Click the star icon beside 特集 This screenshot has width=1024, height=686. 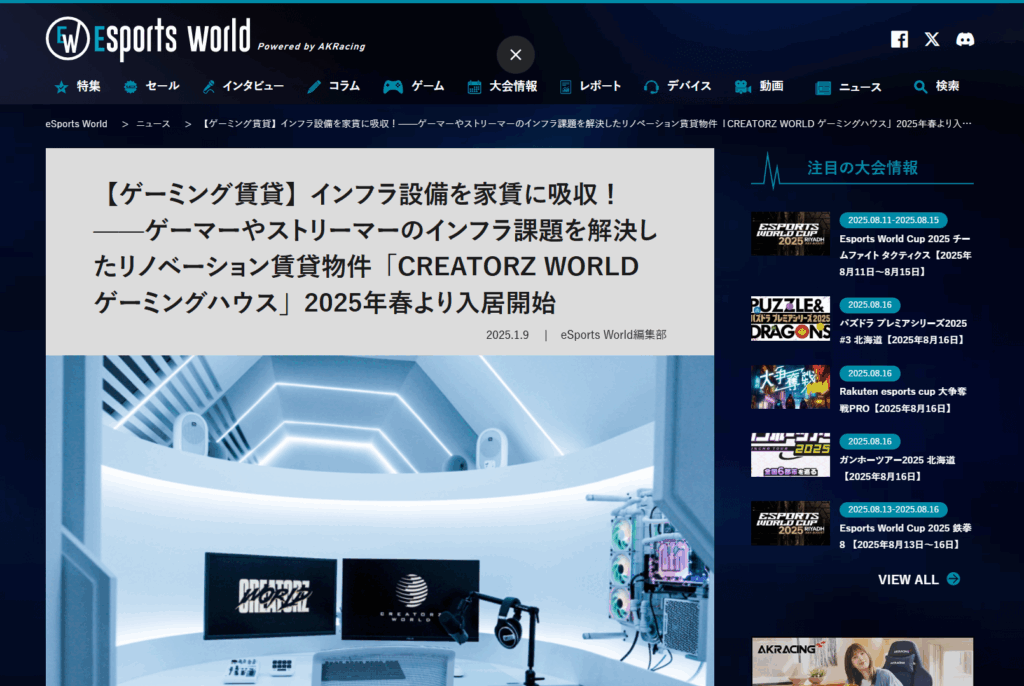click(x=61, y=87)
